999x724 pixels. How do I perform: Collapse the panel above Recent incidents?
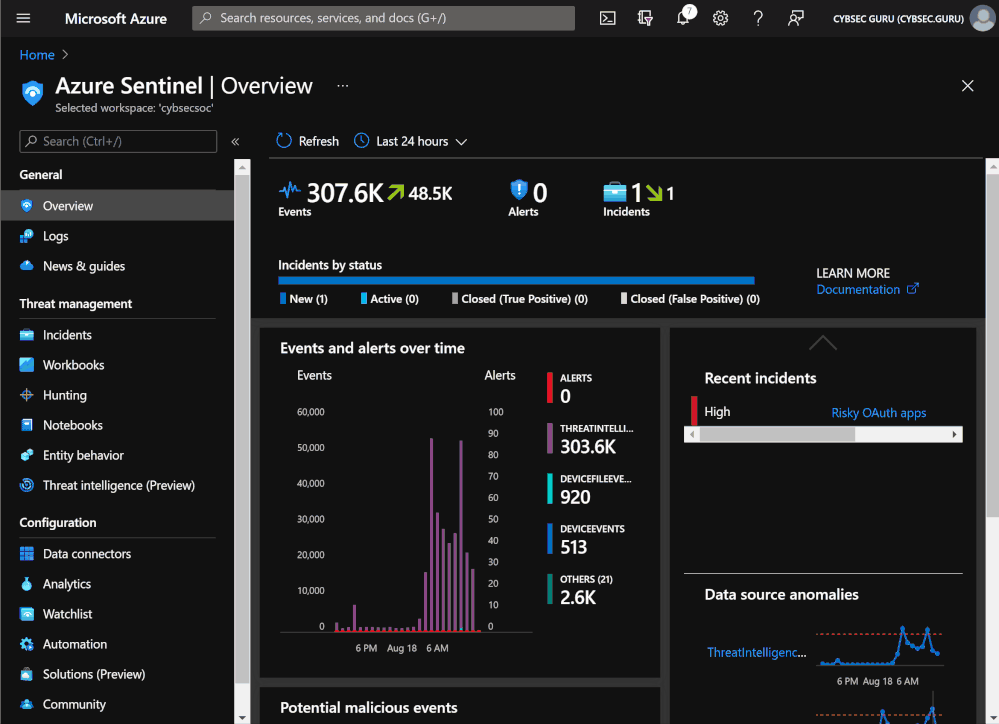(x=823, y=343)
